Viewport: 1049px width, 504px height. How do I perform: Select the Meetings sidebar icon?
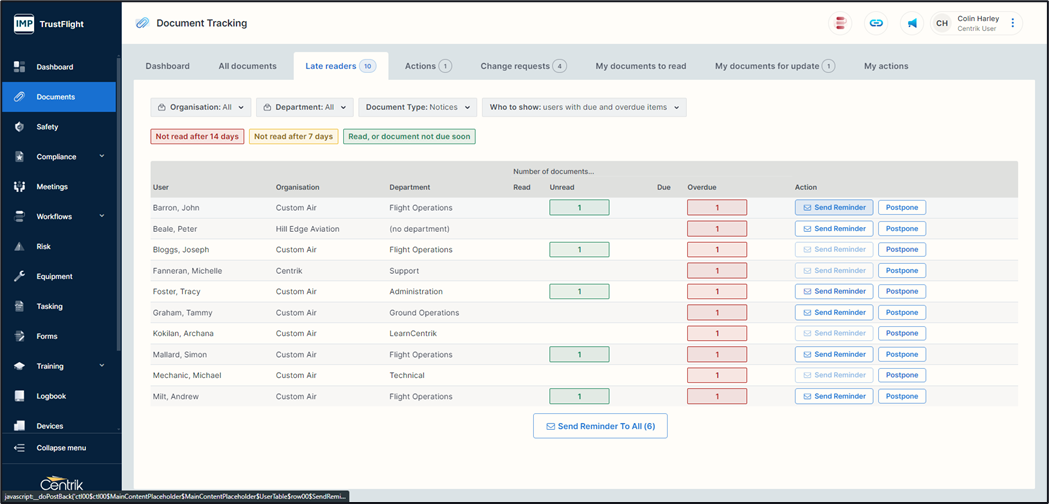coord(19,187)
